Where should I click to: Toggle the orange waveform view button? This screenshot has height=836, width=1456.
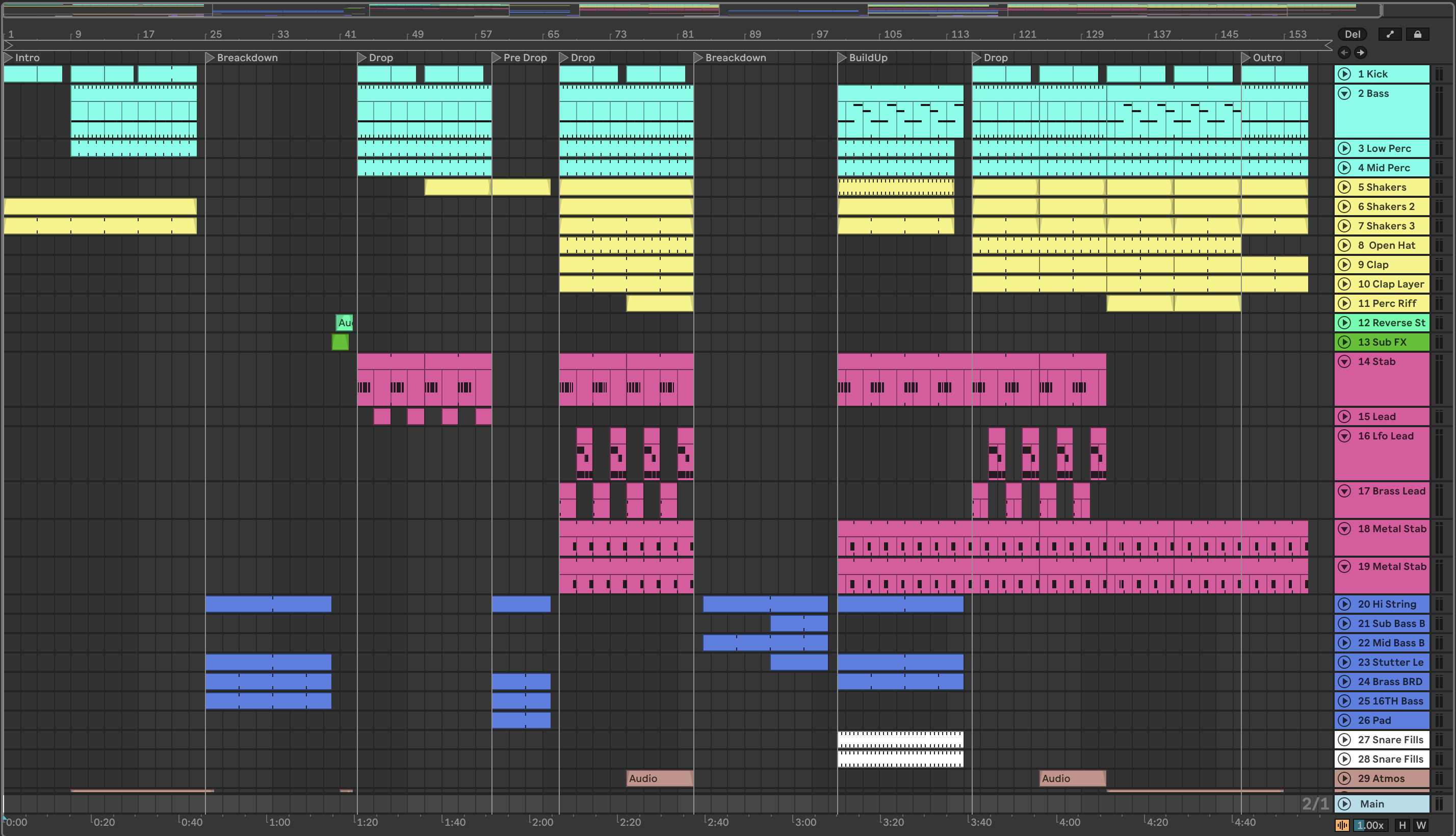pos(1342,825)
